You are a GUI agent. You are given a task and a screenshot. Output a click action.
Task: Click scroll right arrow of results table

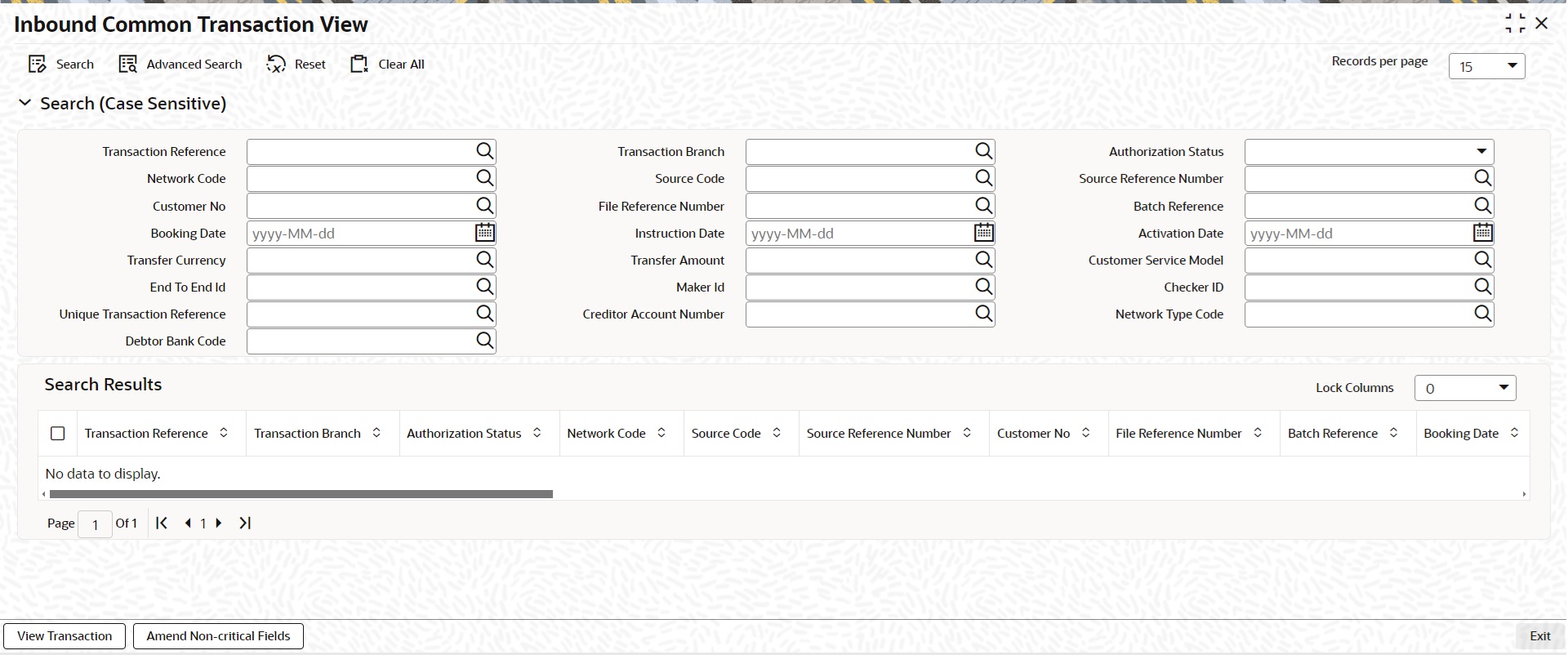tap(1524, 494)
